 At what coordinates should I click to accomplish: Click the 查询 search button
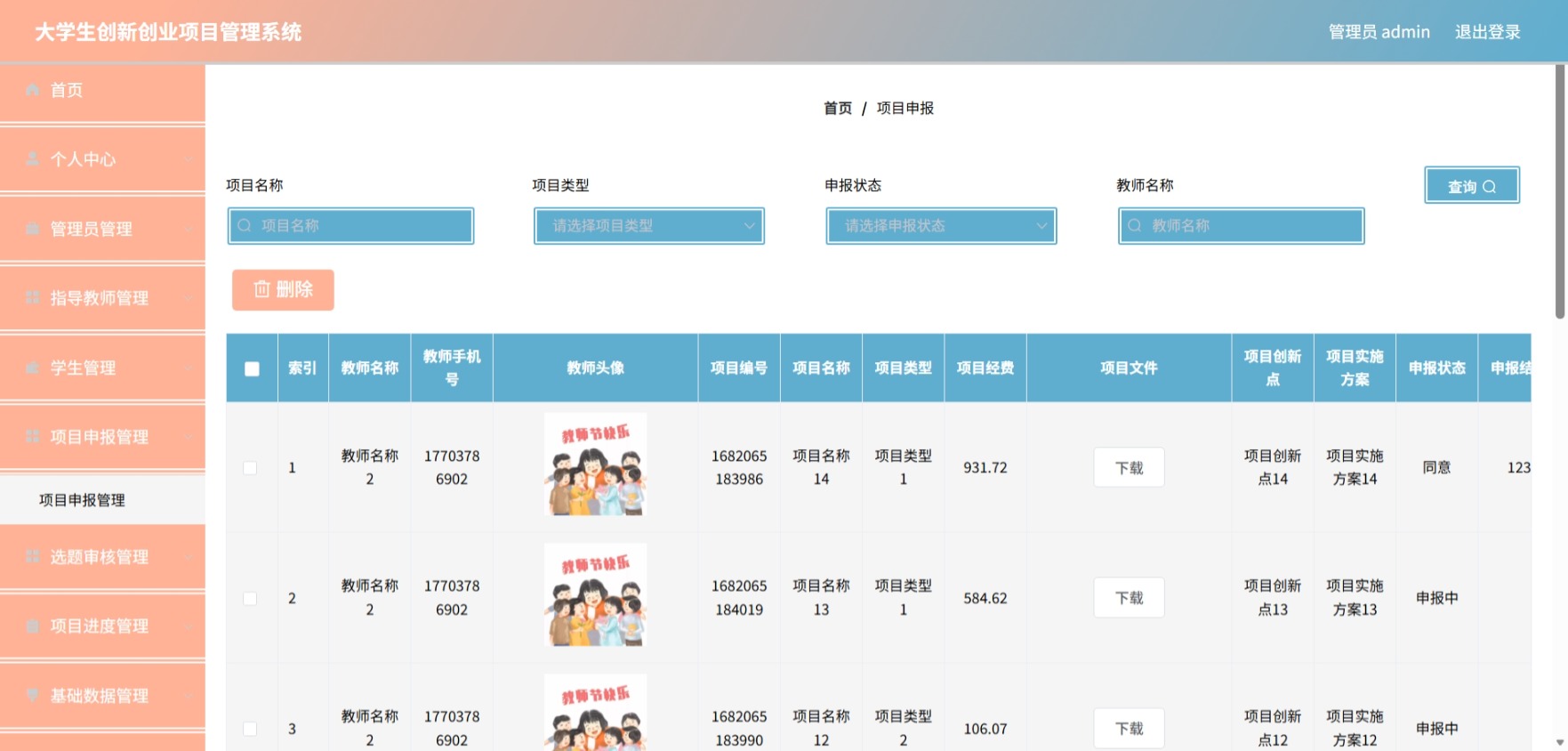click(1472, 186)
